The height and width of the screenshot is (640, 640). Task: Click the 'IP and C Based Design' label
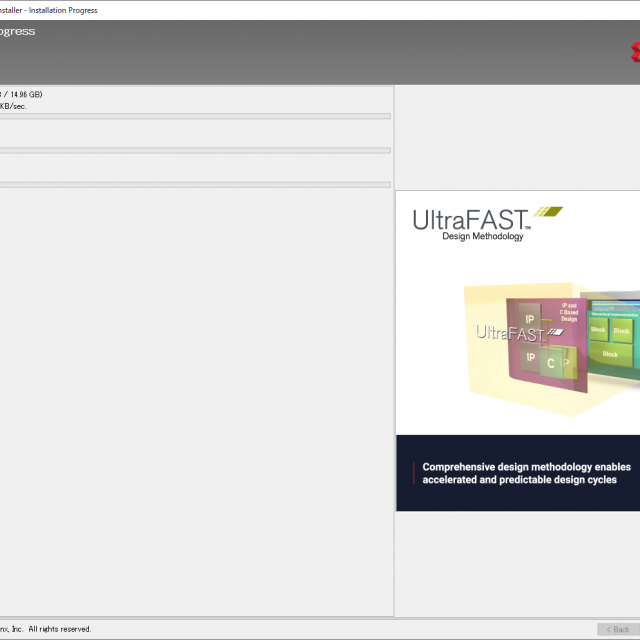coord(569,310)
